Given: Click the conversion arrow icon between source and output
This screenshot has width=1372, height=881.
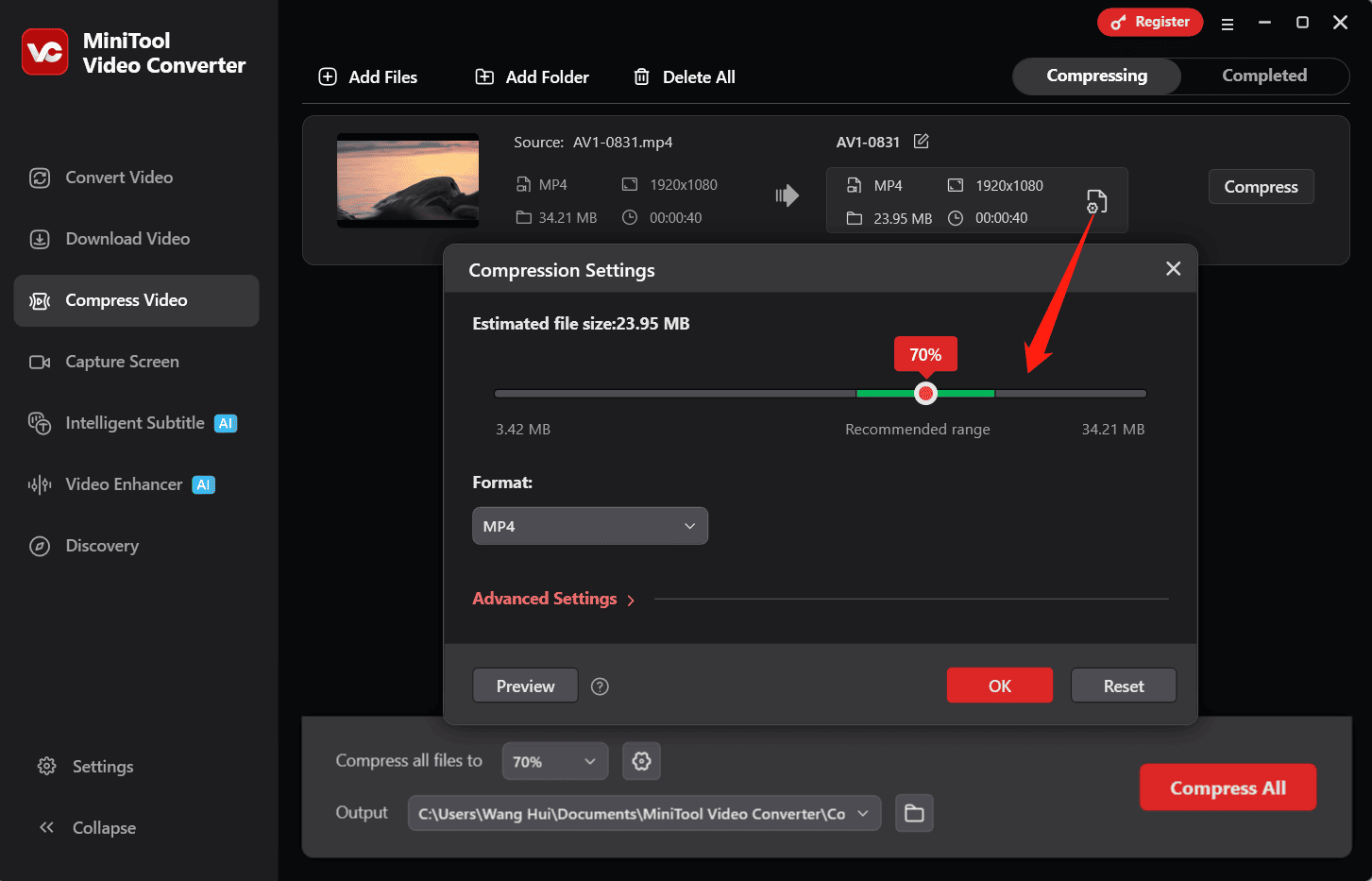Looking at the screenshot, I should 788,195.
